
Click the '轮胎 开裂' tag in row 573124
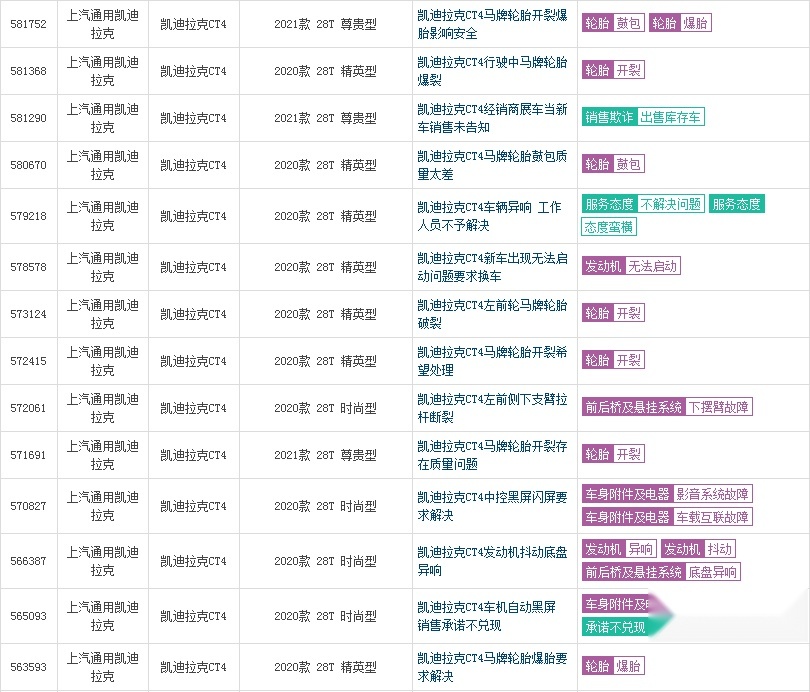[613, 313]
